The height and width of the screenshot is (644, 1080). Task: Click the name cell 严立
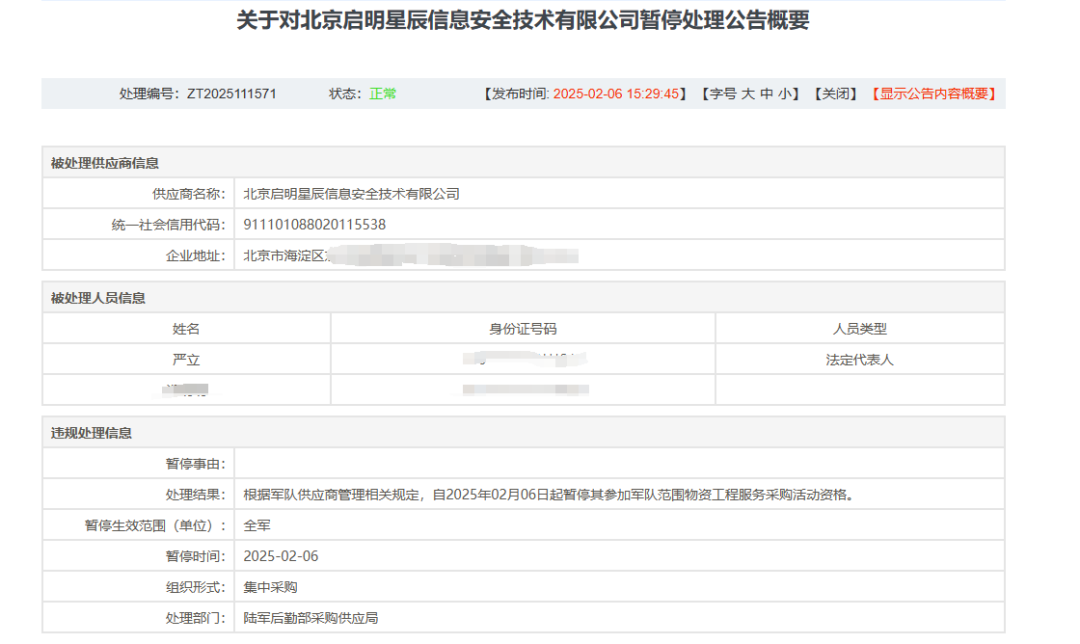click(x=186, y=360)
